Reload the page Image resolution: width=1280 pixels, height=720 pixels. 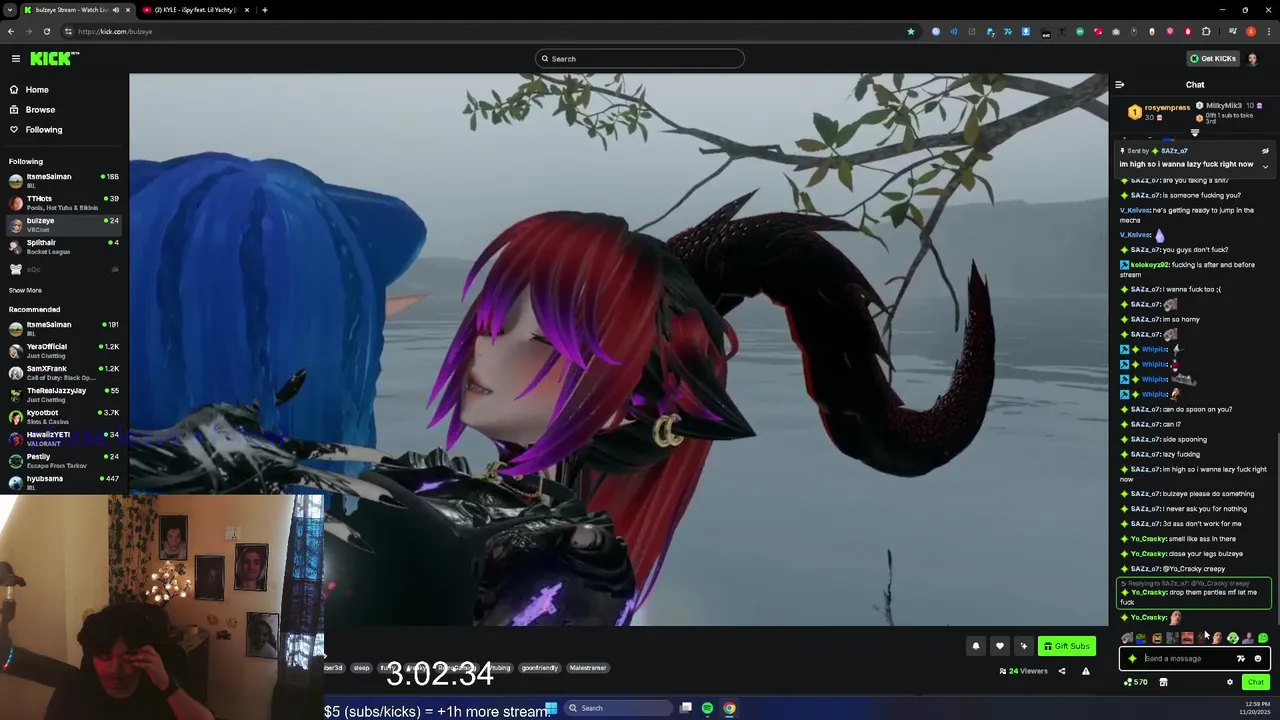[x=46, y=31]
